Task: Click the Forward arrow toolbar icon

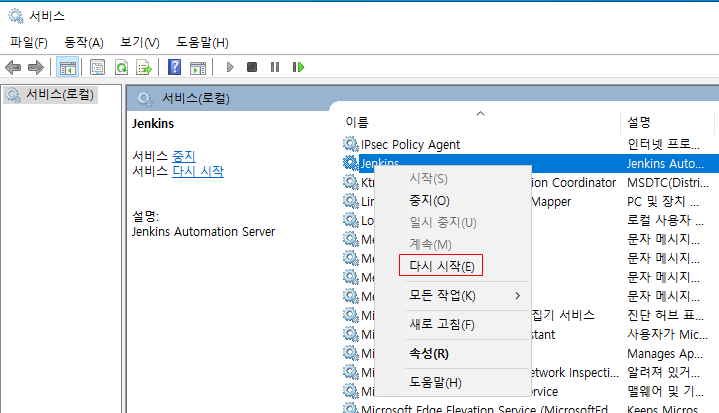Action: tap(36, 67)
